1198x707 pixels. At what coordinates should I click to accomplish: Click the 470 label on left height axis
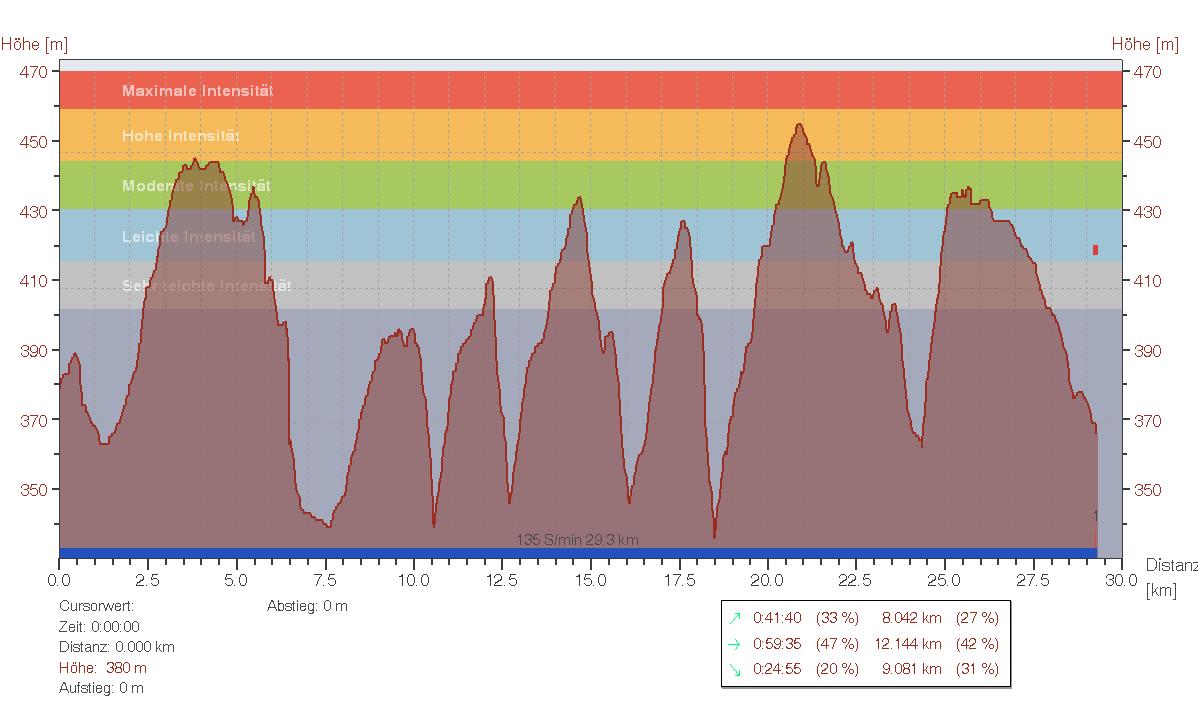tap(34, 73)
